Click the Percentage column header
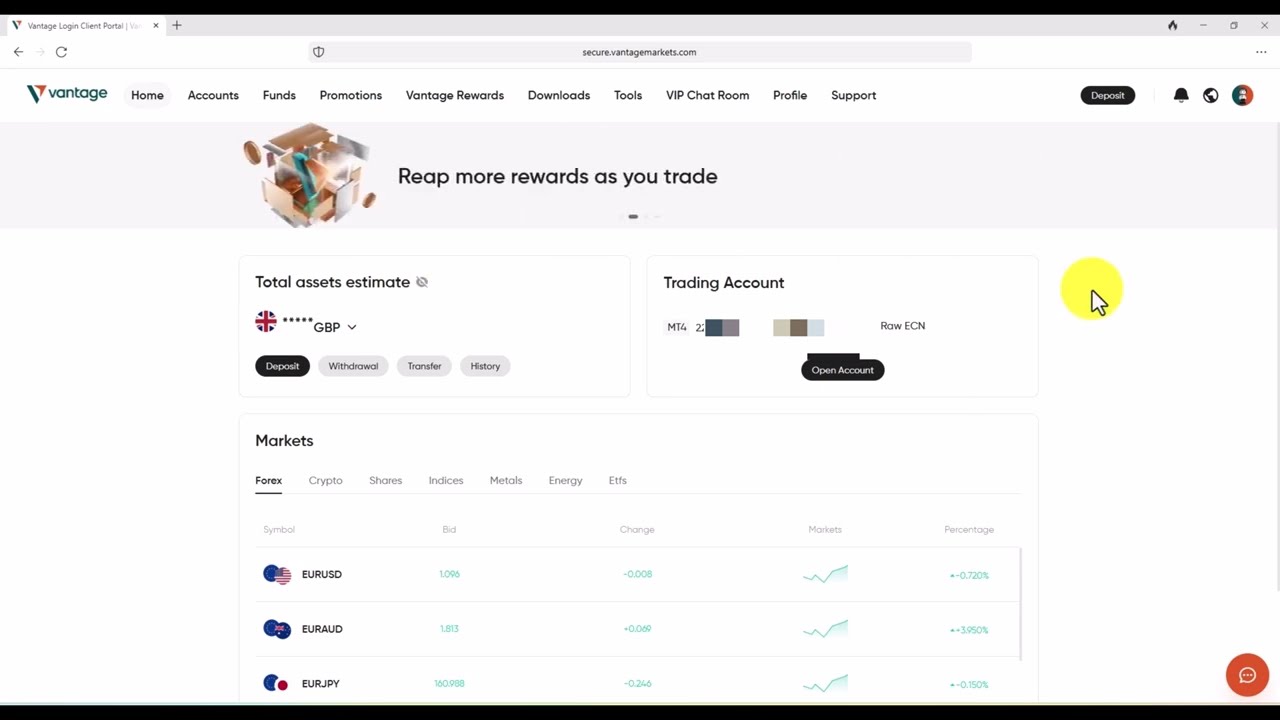The height and width of the screenshot is (720, 1280). coord(969,530)
